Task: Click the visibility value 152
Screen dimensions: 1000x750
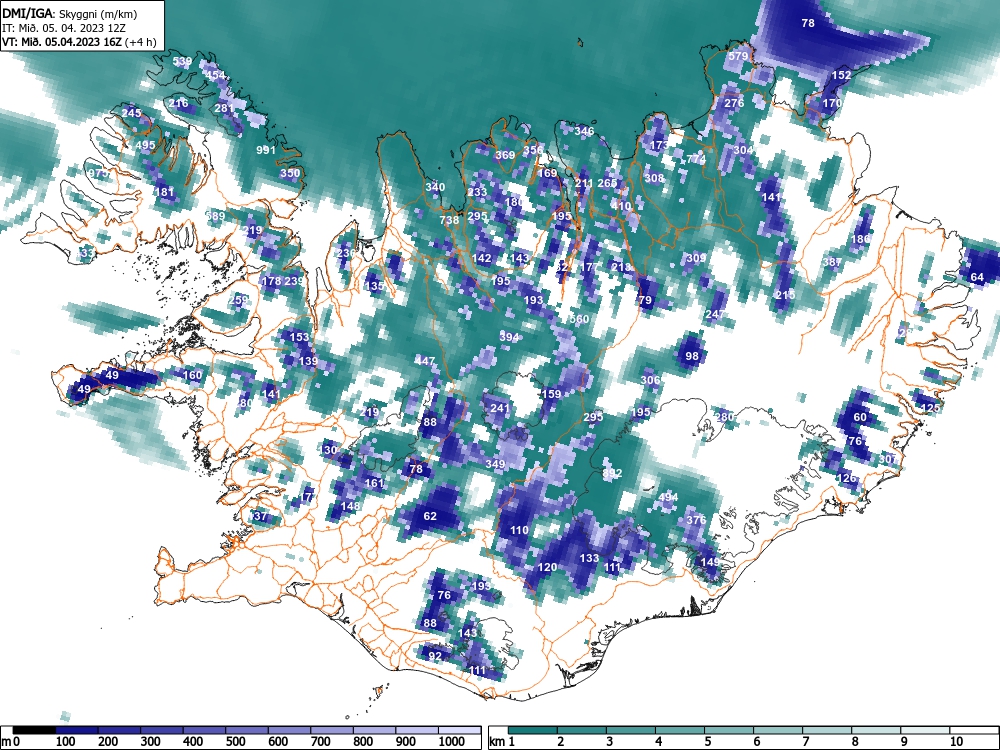Action: click(x=842, y=75)
